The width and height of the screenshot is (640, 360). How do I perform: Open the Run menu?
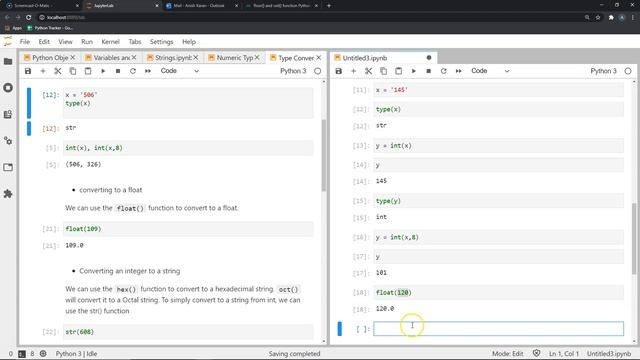click(87, 42)
